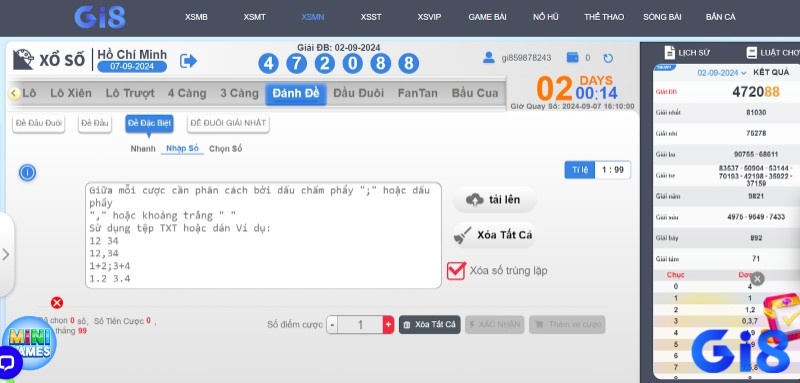
Task: Click the Tỉ lệ odds button
Action: pyautogui.click(x=580, y=170)
